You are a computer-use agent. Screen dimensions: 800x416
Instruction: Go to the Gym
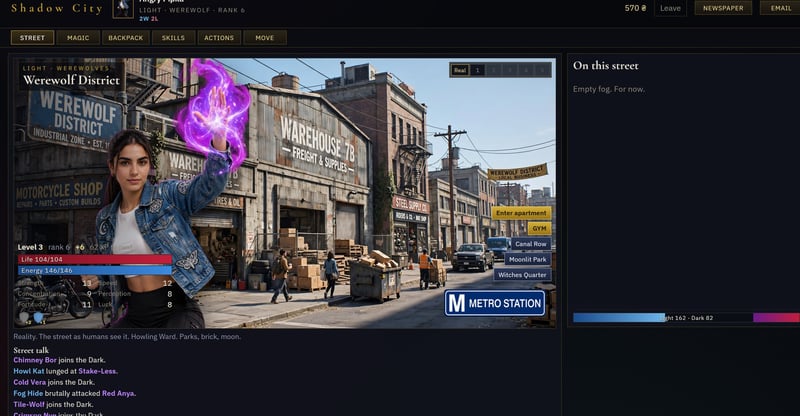[x=539, y=228]
